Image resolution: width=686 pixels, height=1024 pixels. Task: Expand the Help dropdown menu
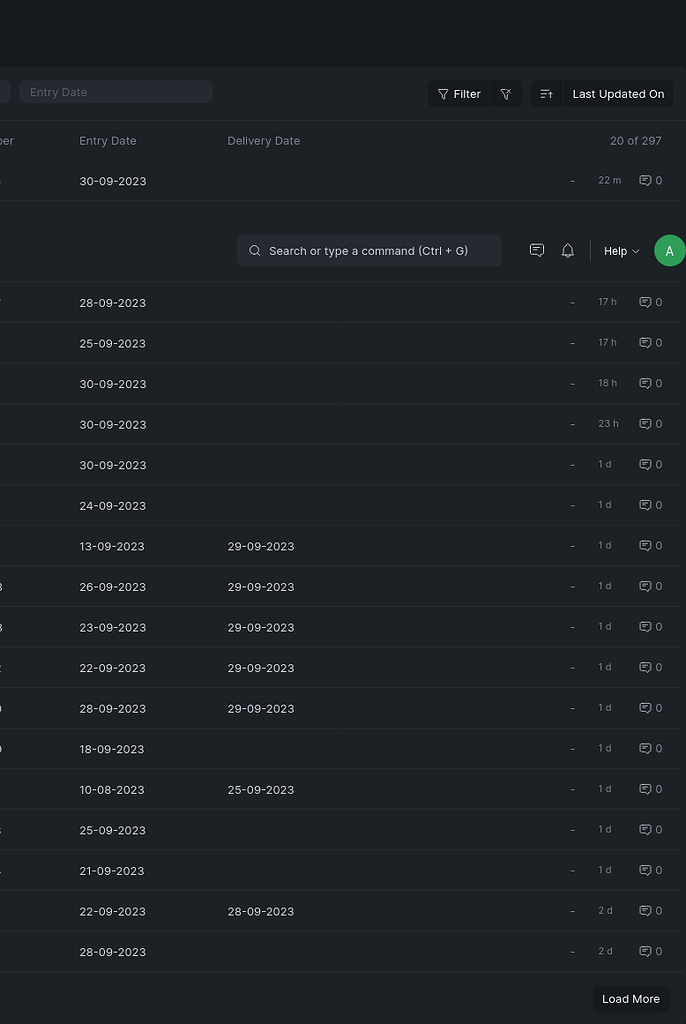tap(621, 251)
